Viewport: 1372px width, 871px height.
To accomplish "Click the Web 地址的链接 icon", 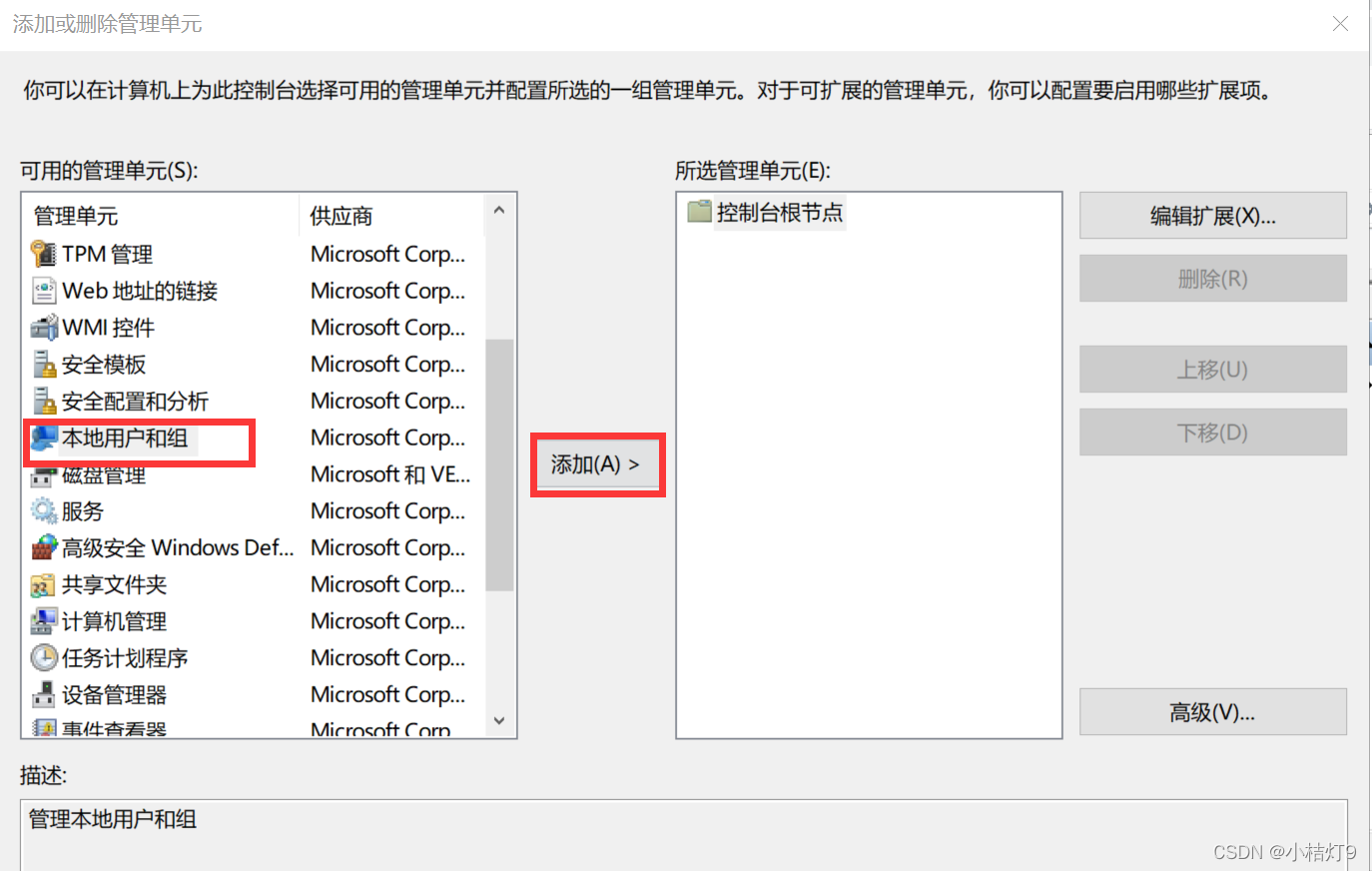I will point(44,291).
